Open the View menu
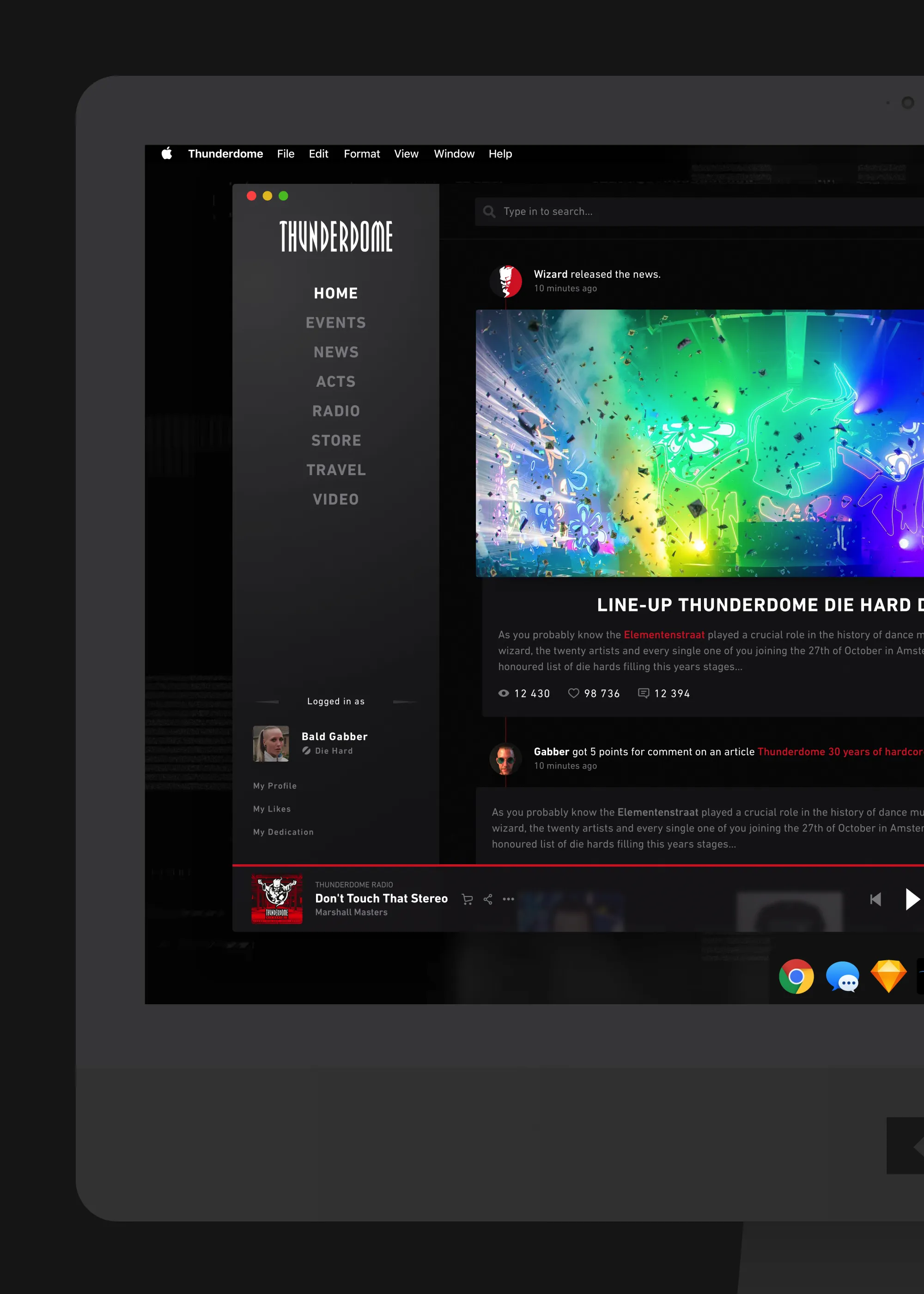Image resolution: width=924 pixels, height=1294 pixels. coord(406,153)
